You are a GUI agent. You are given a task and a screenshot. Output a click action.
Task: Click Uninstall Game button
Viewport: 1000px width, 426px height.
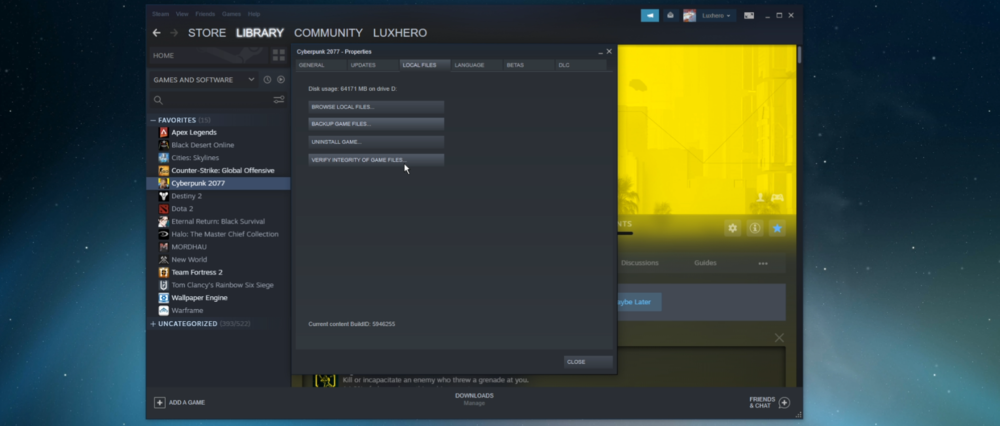pos(376,142)
